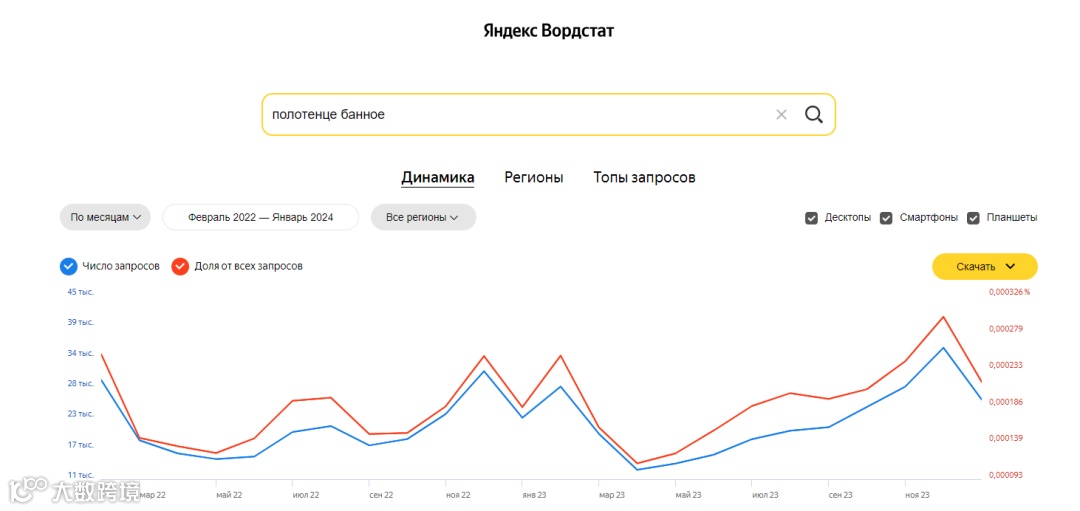The height and width of the screenshot is (511, 1080).
Task: Click the 0,000139 axis value
Action: (x=1006, y=438)
